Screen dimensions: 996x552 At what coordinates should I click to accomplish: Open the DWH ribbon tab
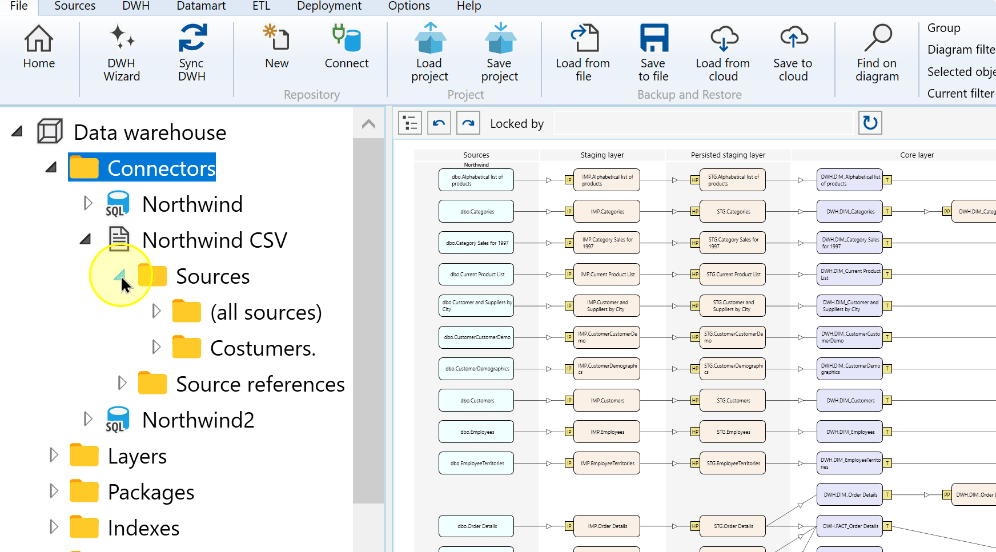tap(136, 6)
